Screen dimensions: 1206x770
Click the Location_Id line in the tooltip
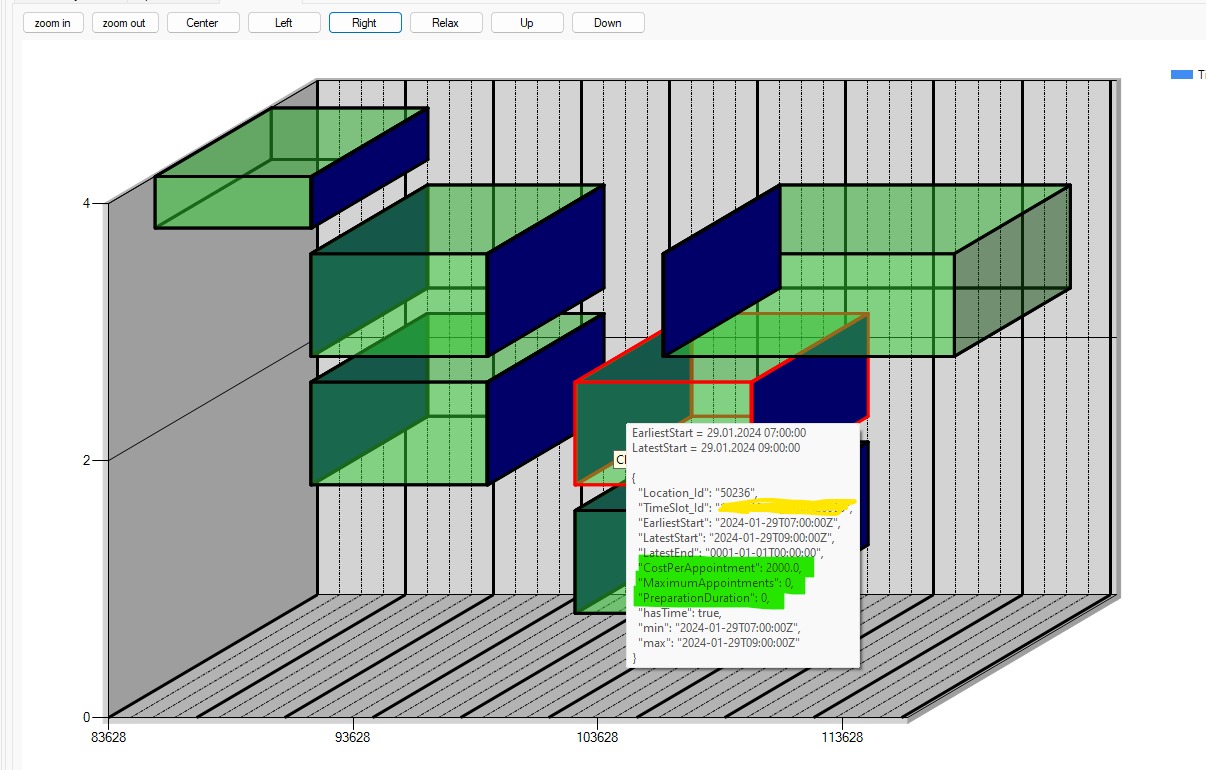click(697, 493)
